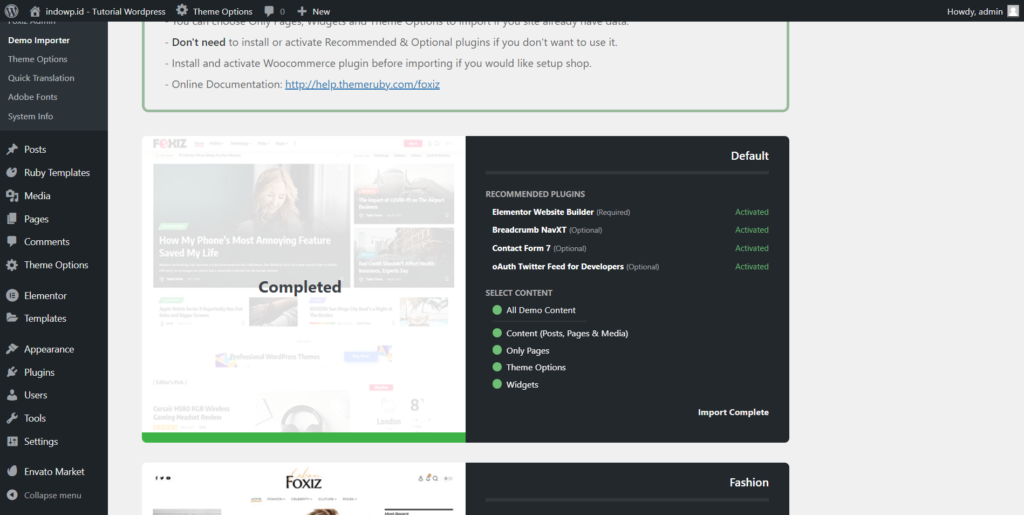Click the Posts pin icon
Image resolution: width=1024 pixels, height=515 pixels.
pyautogui.click(x=12, y=149)
